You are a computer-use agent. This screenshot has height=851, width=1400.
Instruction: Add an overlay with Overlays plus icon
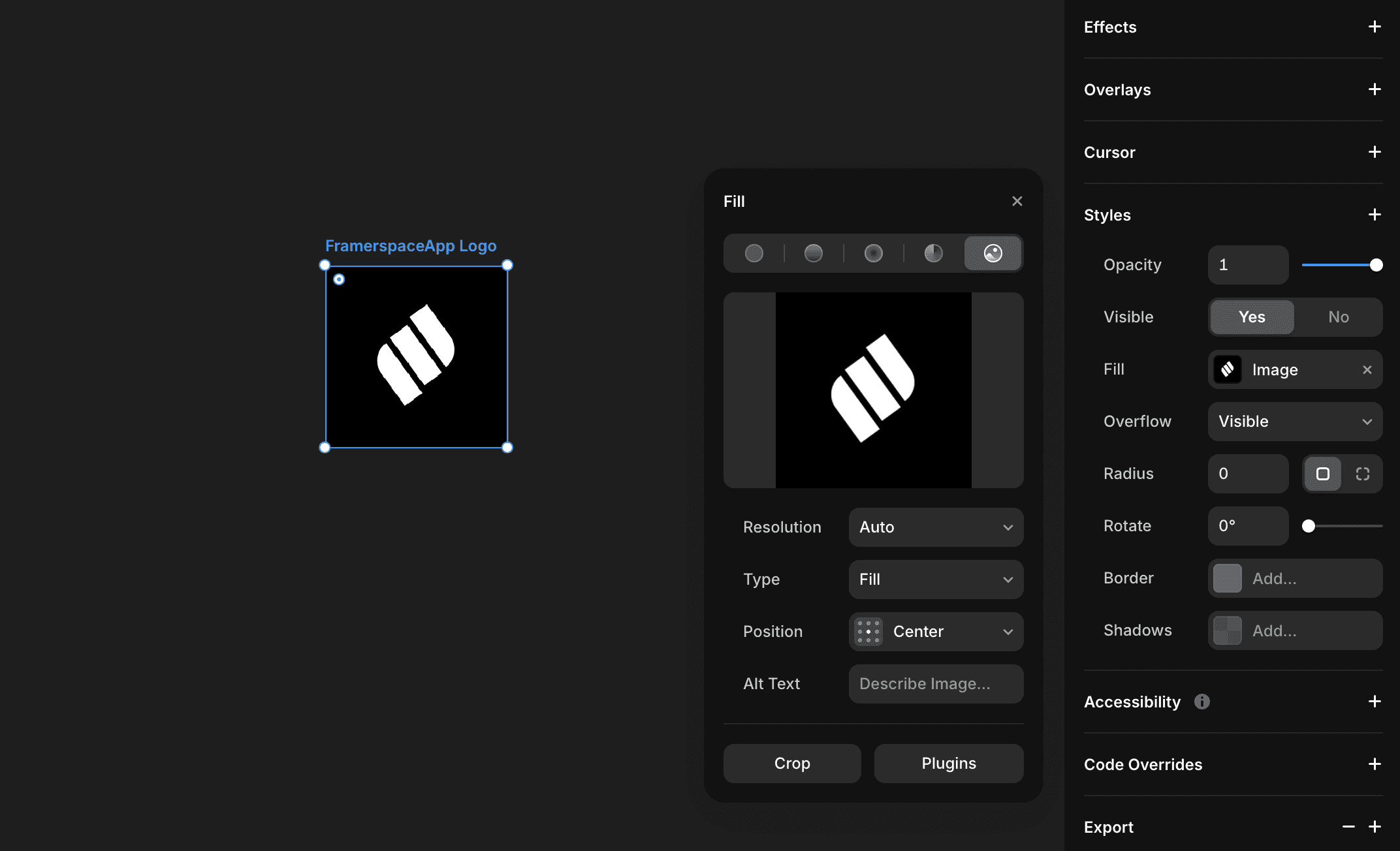[1375, 89]
